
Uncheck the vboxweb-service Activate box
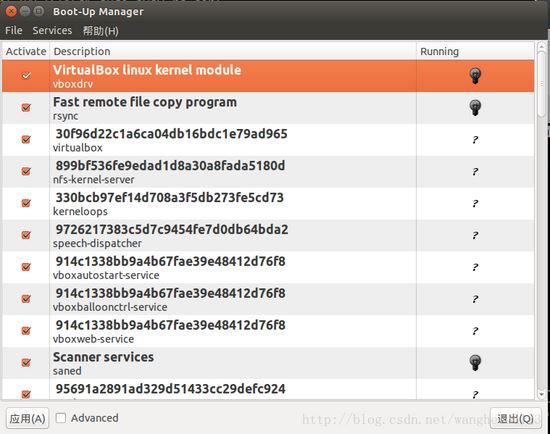(x=26, y=330)
